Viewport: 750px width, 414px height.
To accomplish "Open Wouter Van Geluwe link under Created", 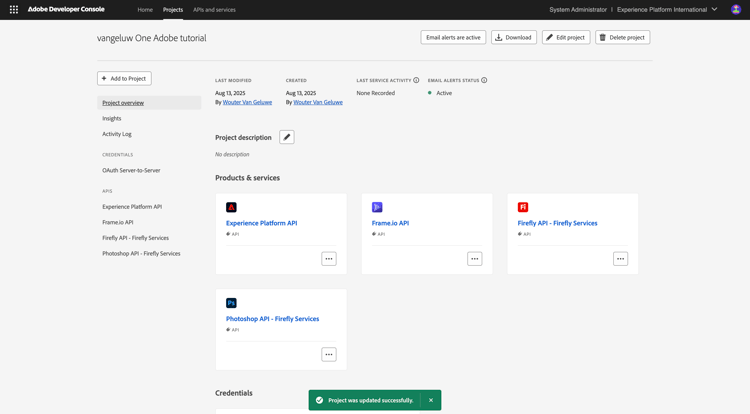I will click(318, 102).
